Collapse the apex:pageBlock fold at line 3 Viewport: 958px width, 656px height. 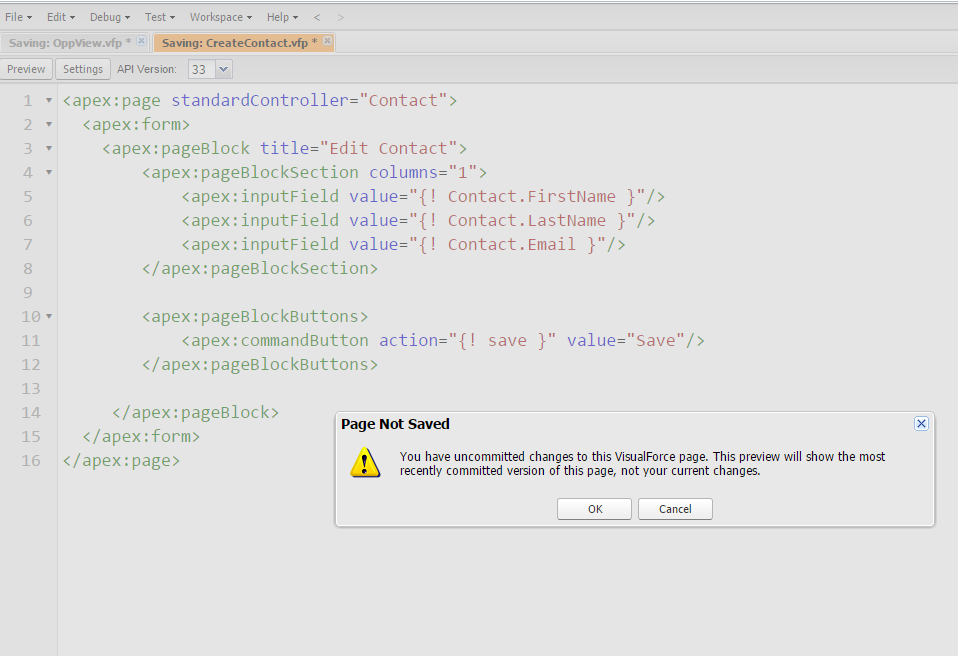[x=47, y=148]
